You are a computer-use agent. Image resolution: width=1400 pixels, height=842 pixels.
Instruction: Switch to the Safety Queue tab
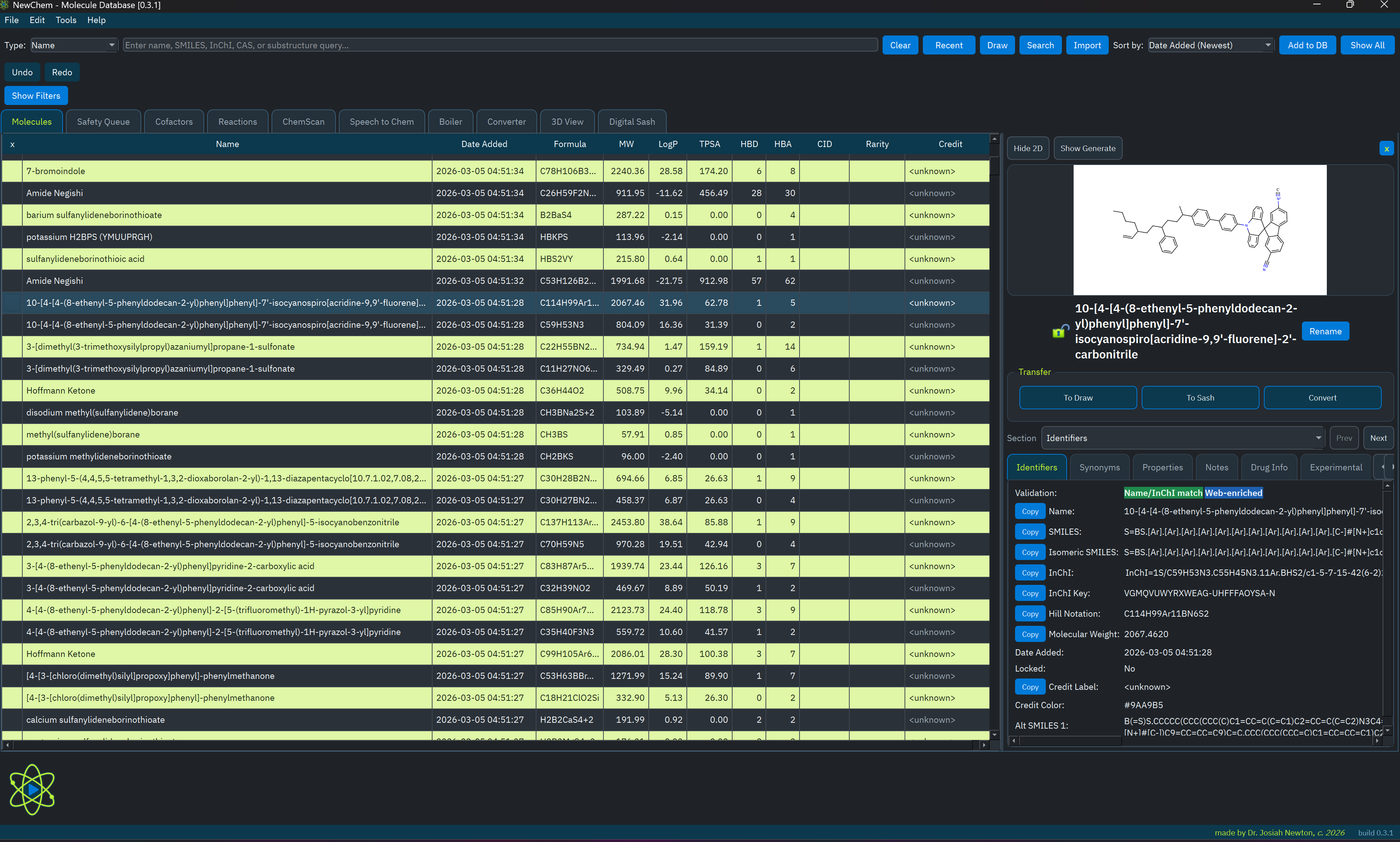pyautogui.click(x=103, y=122)
